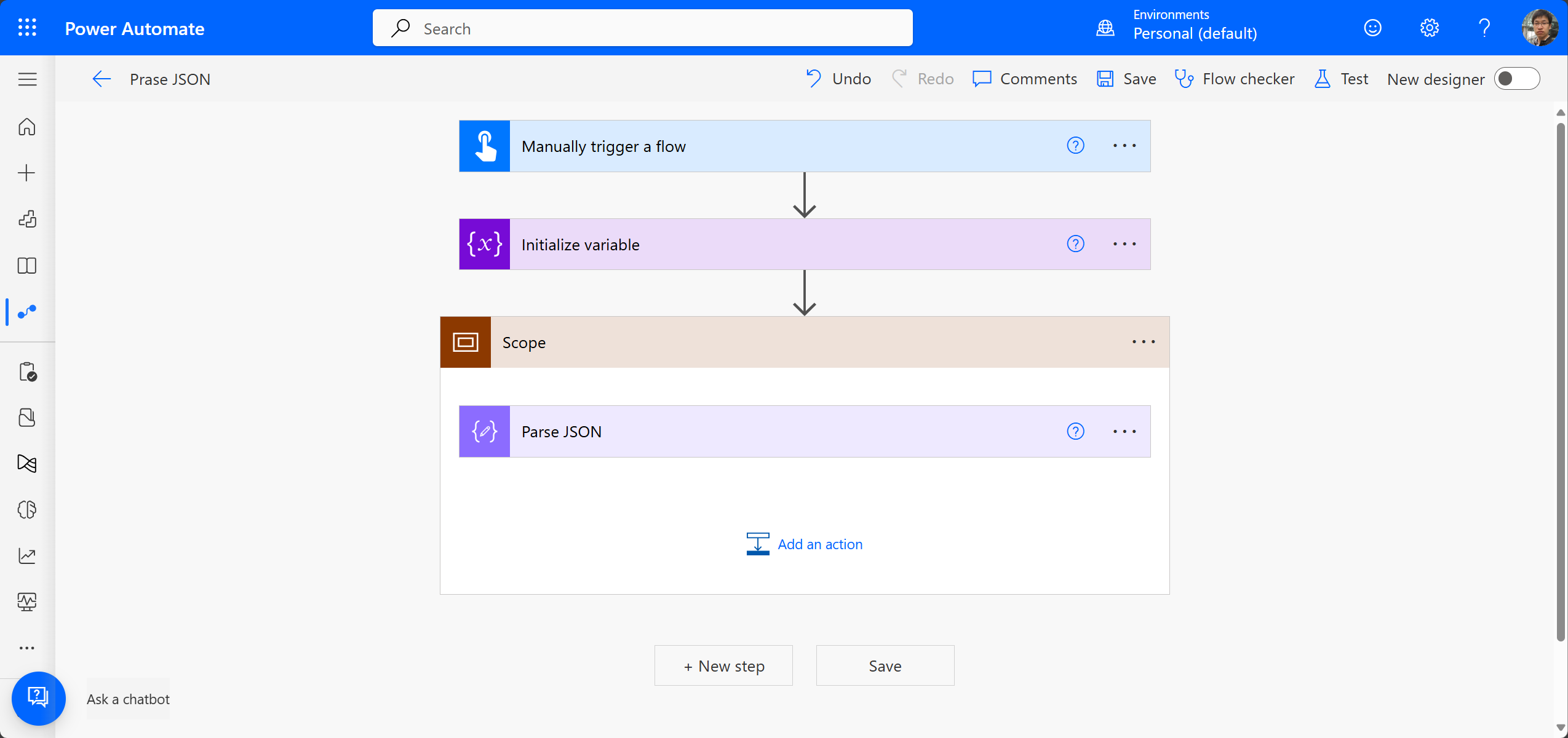The image size is (1568, 738).
Task: Open the Templates icon in sidebar
Action: coord(27,219)
